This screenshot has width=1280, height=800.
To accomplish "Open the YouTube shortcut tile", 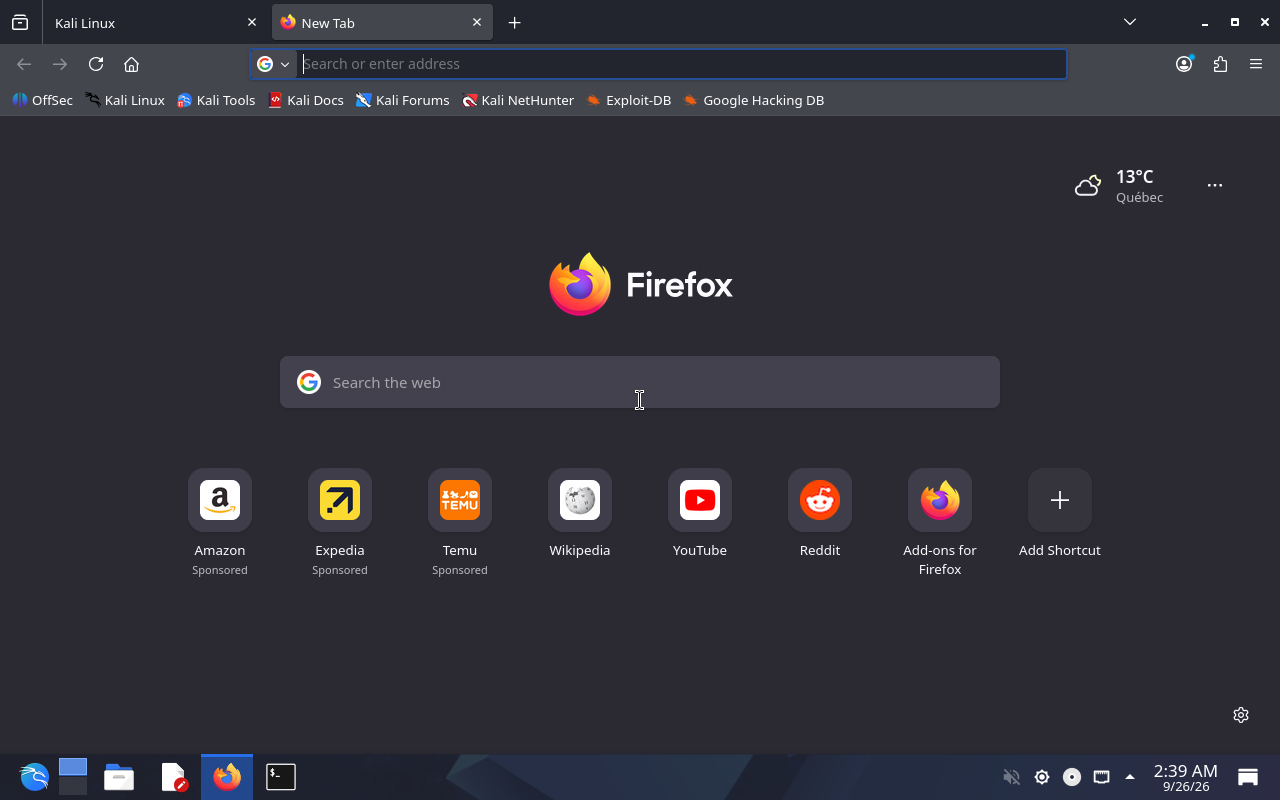I will [x=700, y=513].
